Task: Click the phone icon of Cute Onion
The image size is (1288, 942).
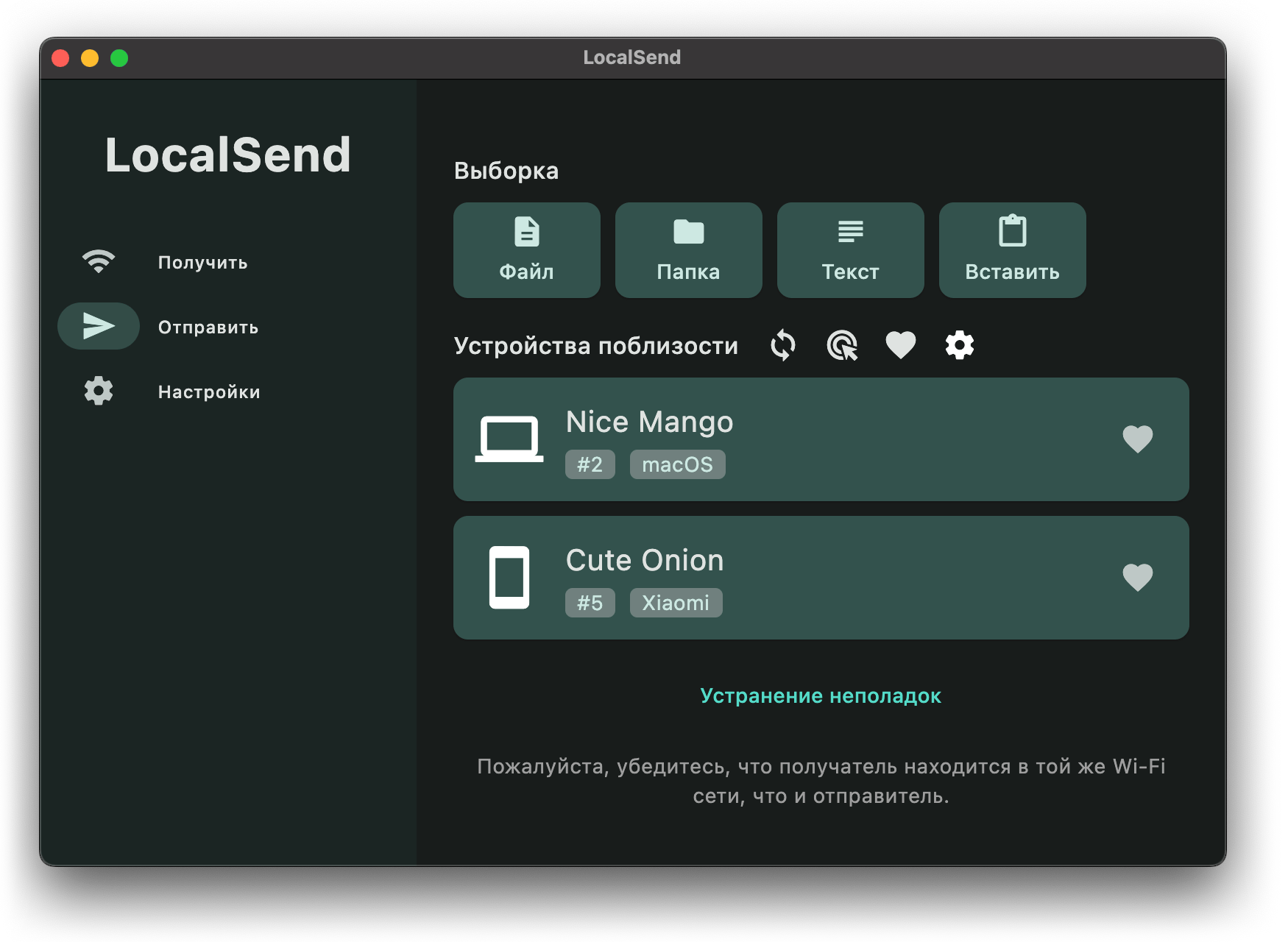Action: tap(509, 578)
